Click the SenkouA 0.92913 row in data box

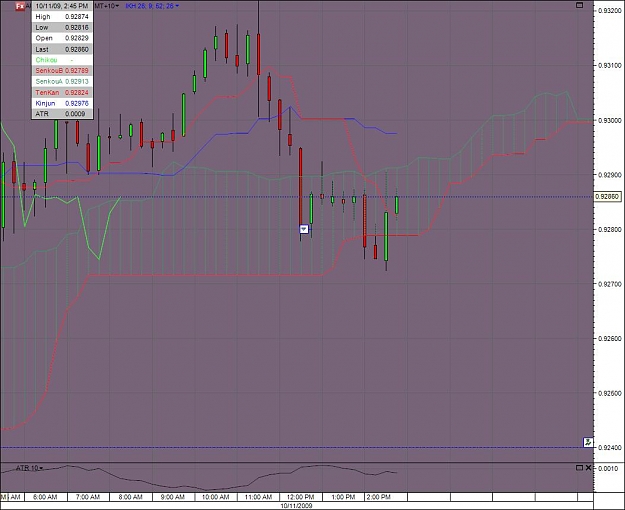[62, 81]
